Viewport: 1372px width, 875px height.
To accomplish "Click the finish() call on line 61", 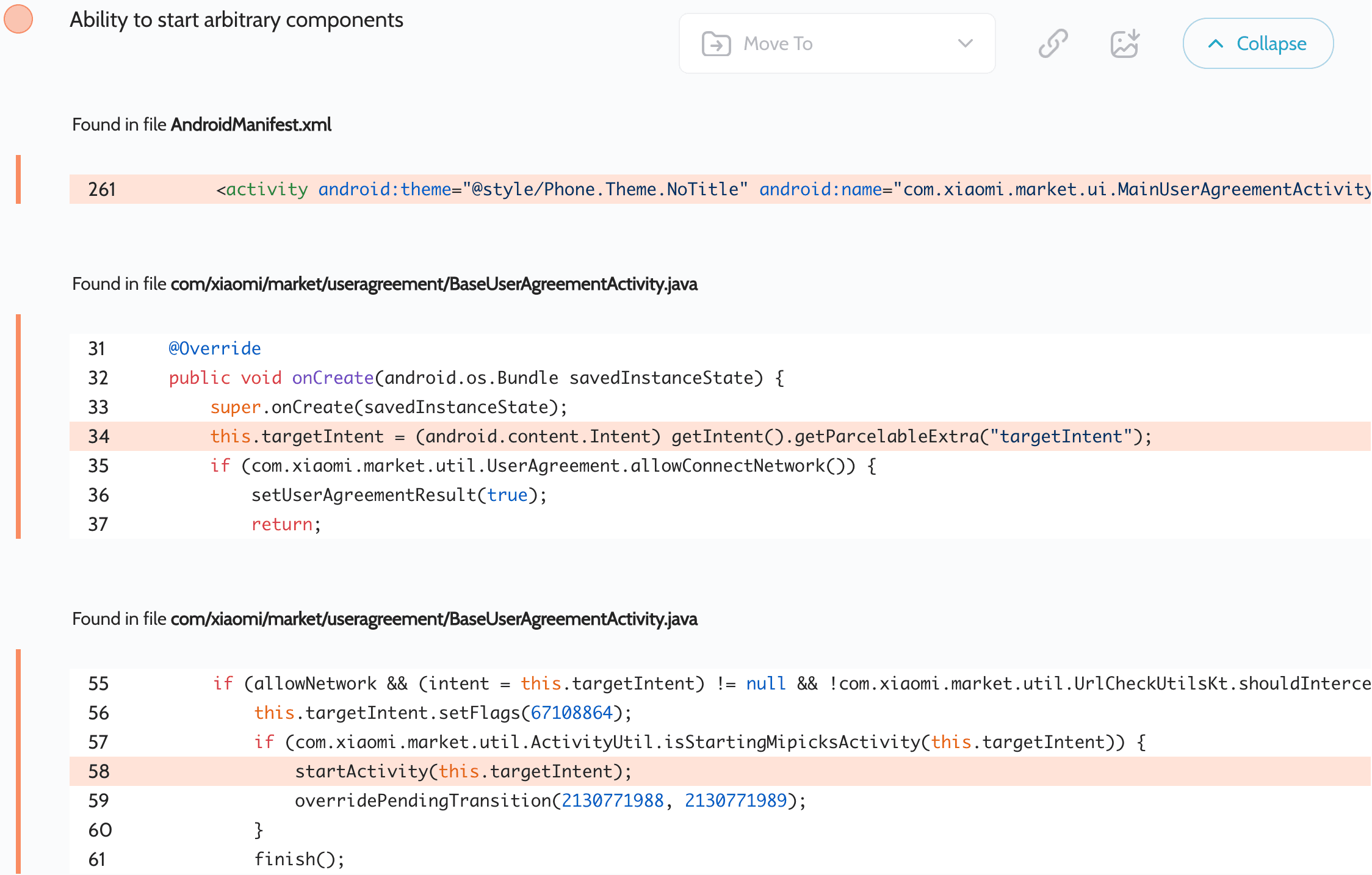I will [x=299, y=859].
